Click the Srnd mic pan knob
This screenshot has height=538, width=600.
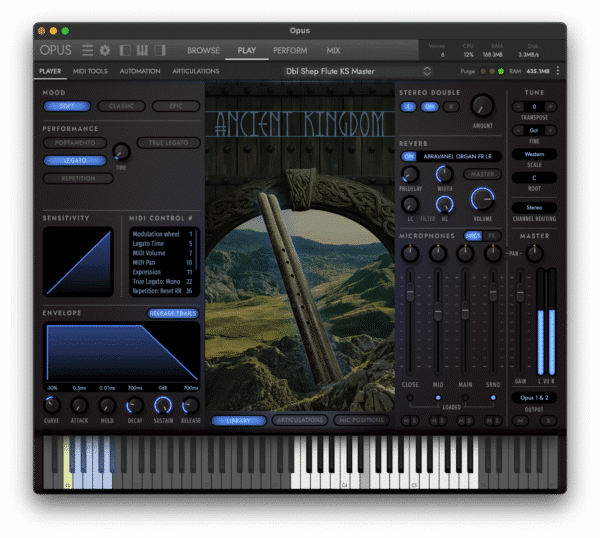[493, 253]
